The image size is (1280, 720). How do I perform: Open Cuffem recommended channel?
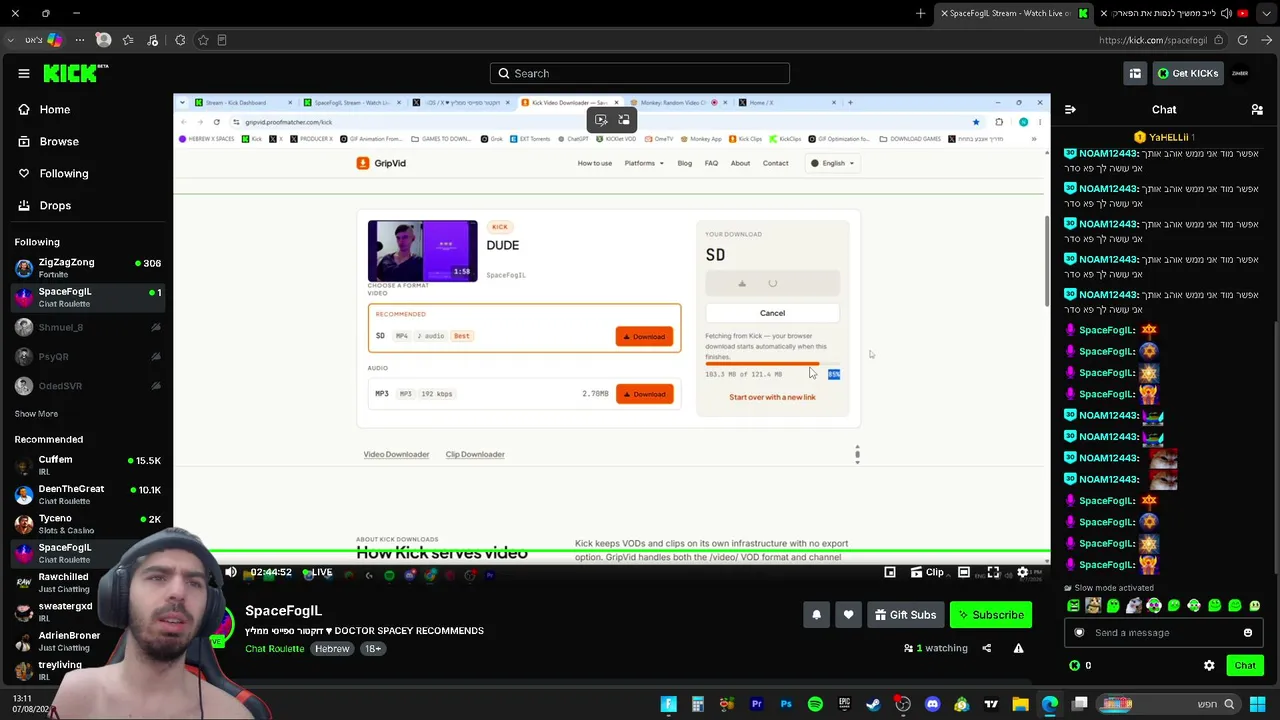(x=87, y=465)
